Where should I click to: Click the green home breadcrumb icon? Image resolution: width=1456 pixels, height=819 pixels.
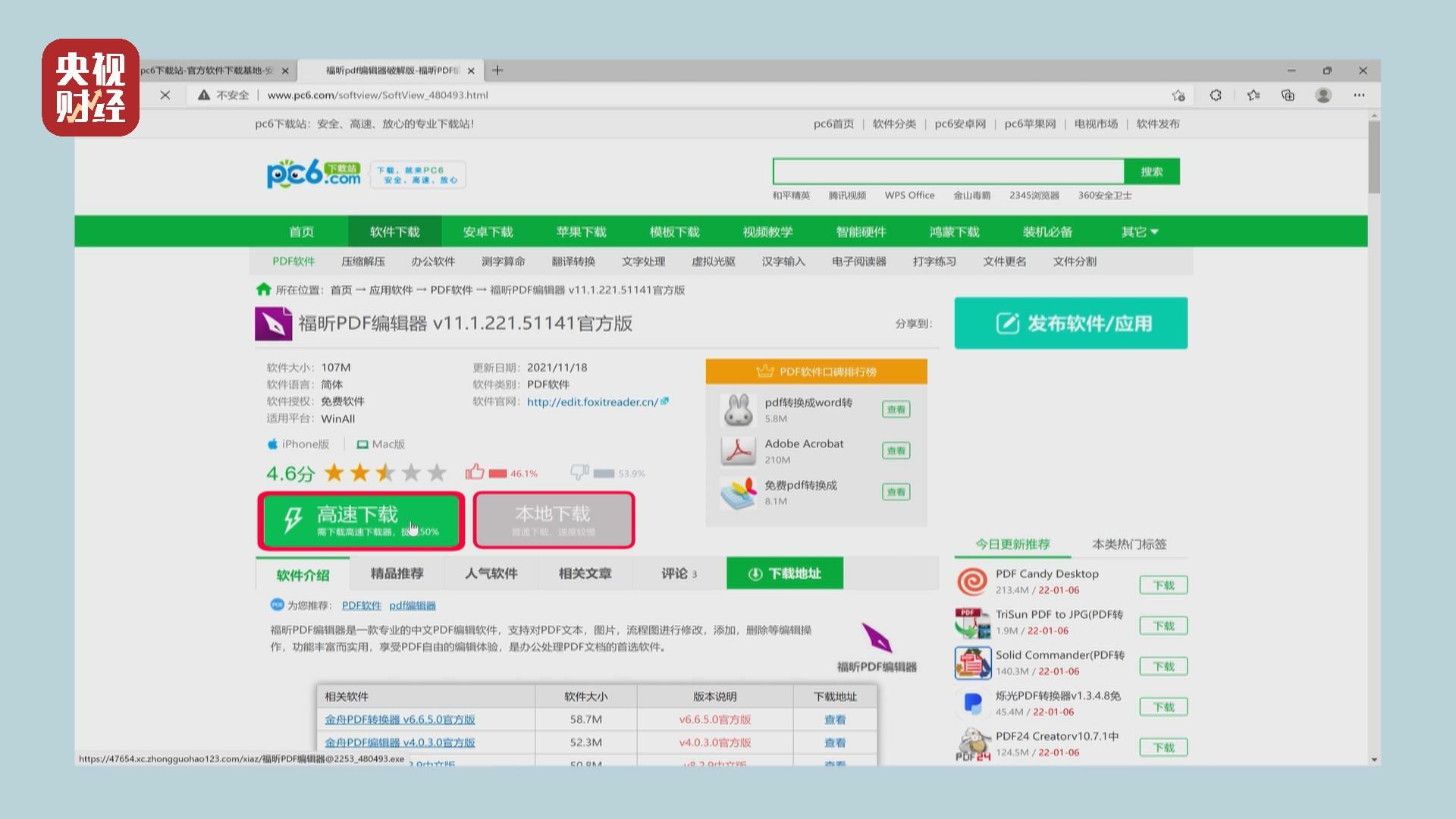point(263,289)
